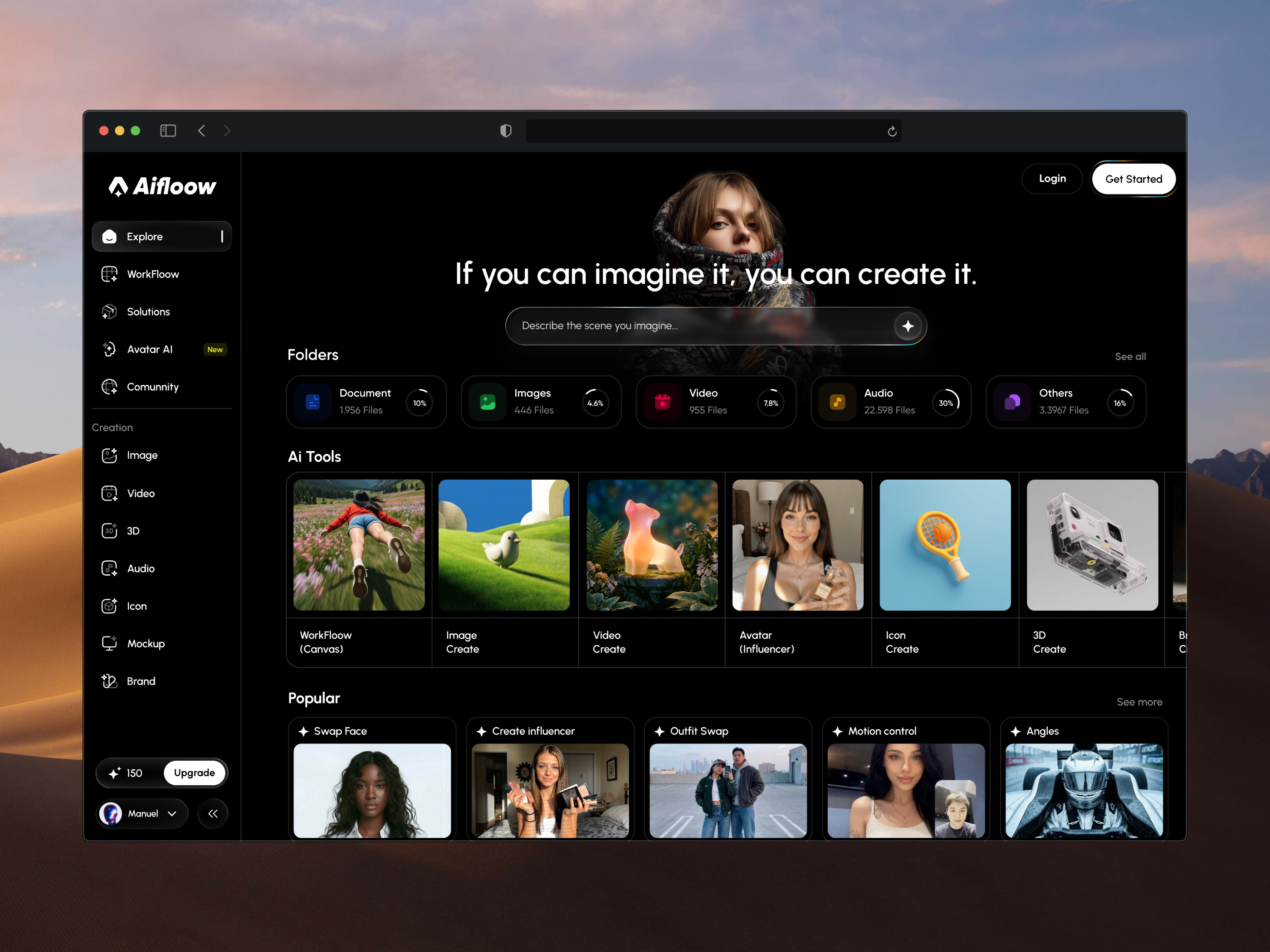The width and height of the screenshot is (1270, 952).
Task: Open the Create influencer preview image
Action: 550,791
